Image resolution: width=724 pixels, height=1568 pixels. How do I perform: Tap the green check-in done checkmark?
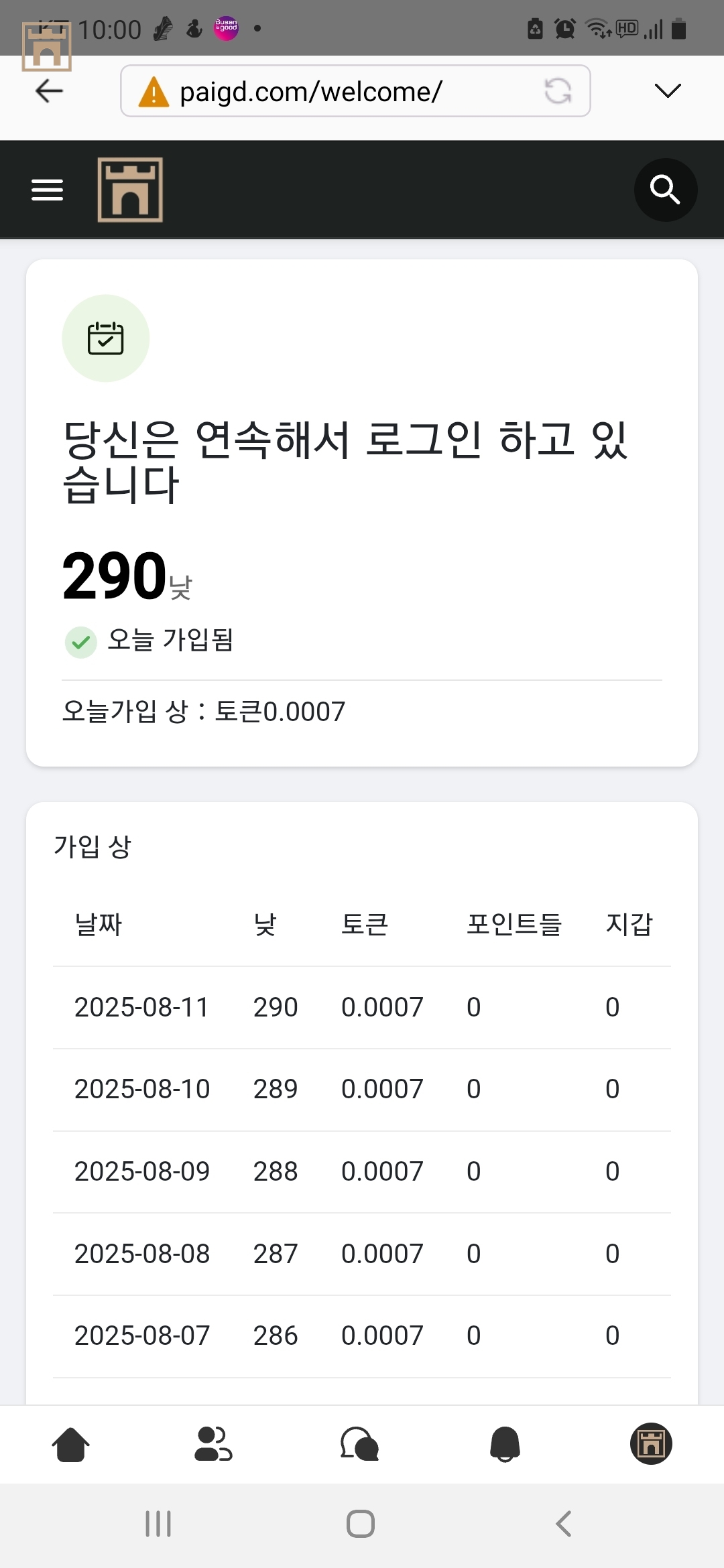(81, 643)
